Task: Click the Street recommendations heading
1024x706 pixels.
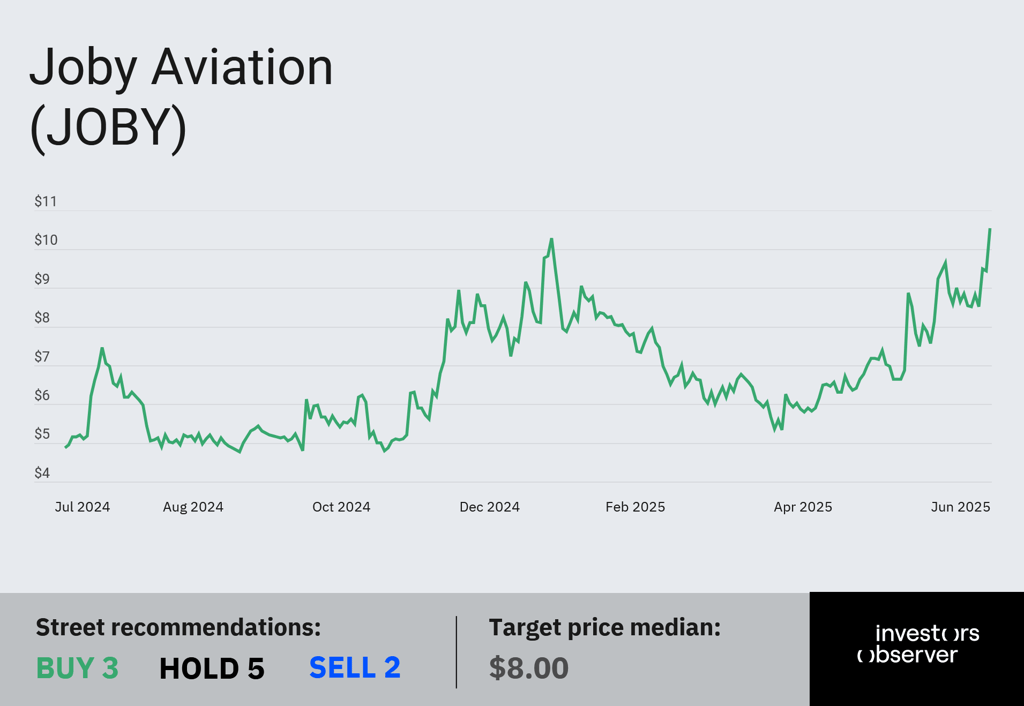Action: pos(178,628)
